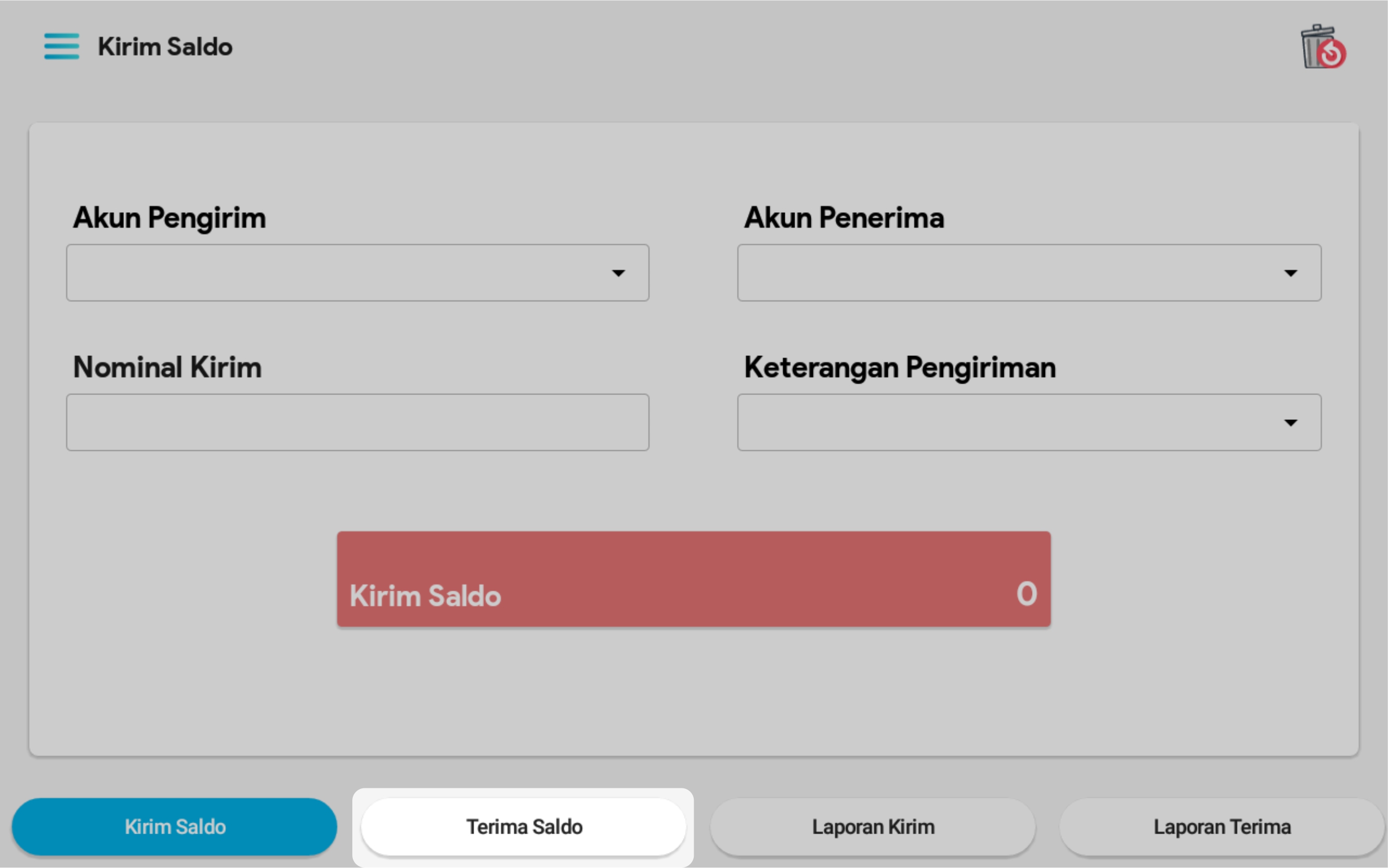Go to the Laporan Terima tab
This screenshot has height=868, width=1388.
(x=1221, y=827)
